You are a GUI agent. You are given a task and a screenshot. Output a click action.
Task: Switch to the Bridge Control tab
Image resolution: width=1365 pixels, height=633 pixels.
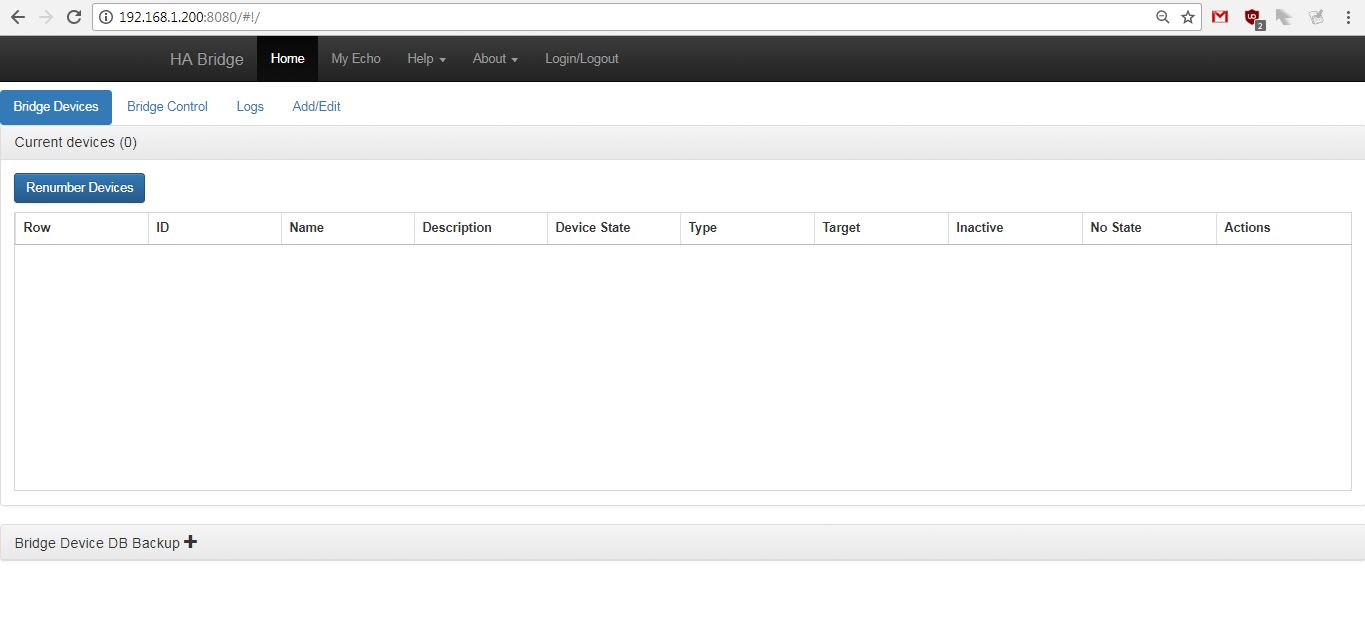[x=167, y=107]
